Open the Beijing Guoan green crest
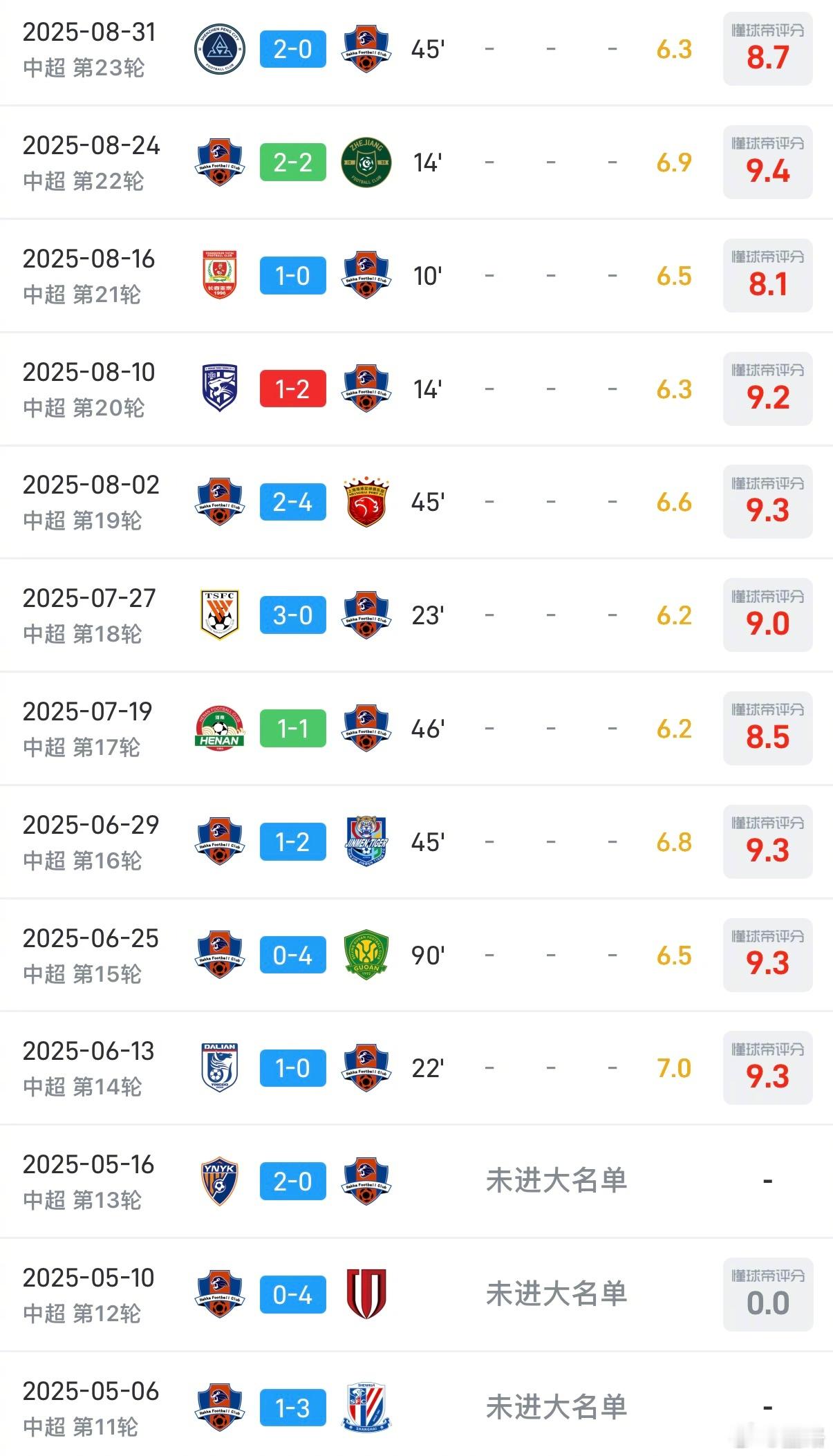Screen dimensions: 833x1456 click(x=366, y=955)
